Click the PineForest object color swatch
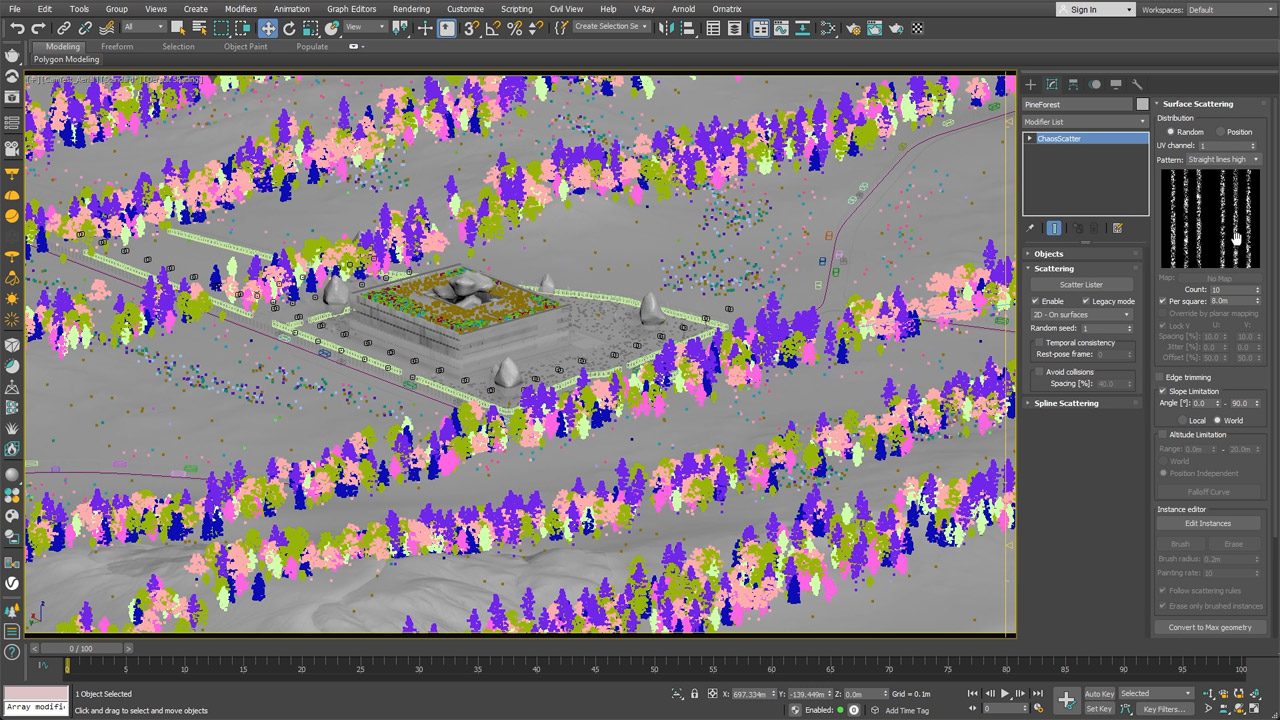The image size is (1280, 720). [1142, 104]
